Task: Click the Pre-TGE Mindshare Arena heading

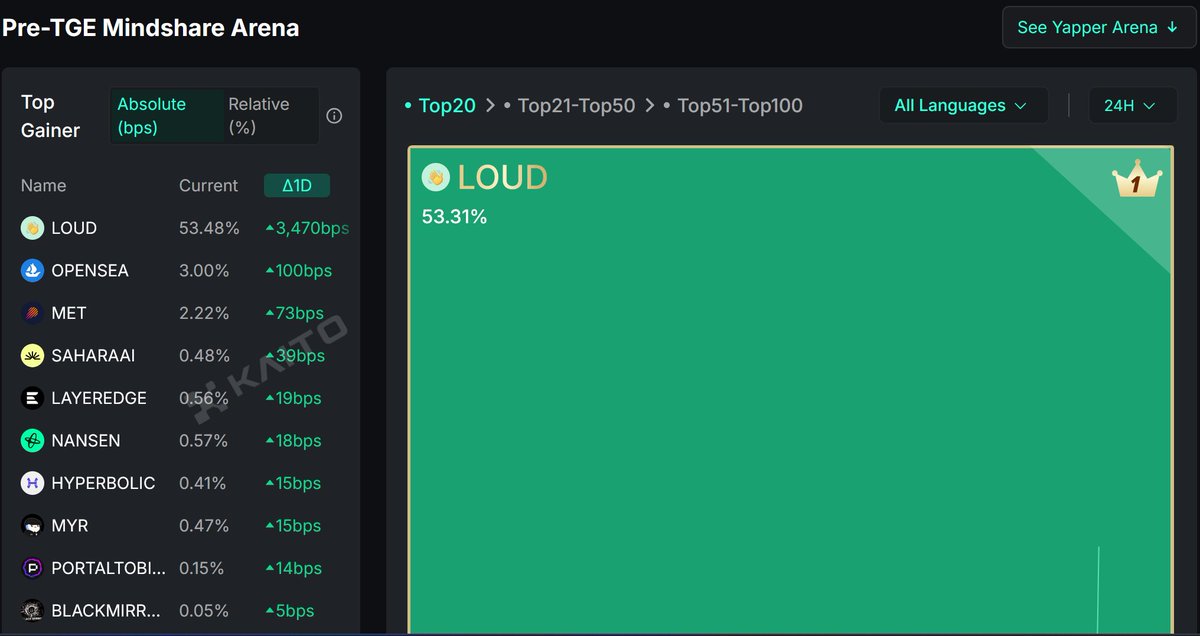Action: point(151,27)
